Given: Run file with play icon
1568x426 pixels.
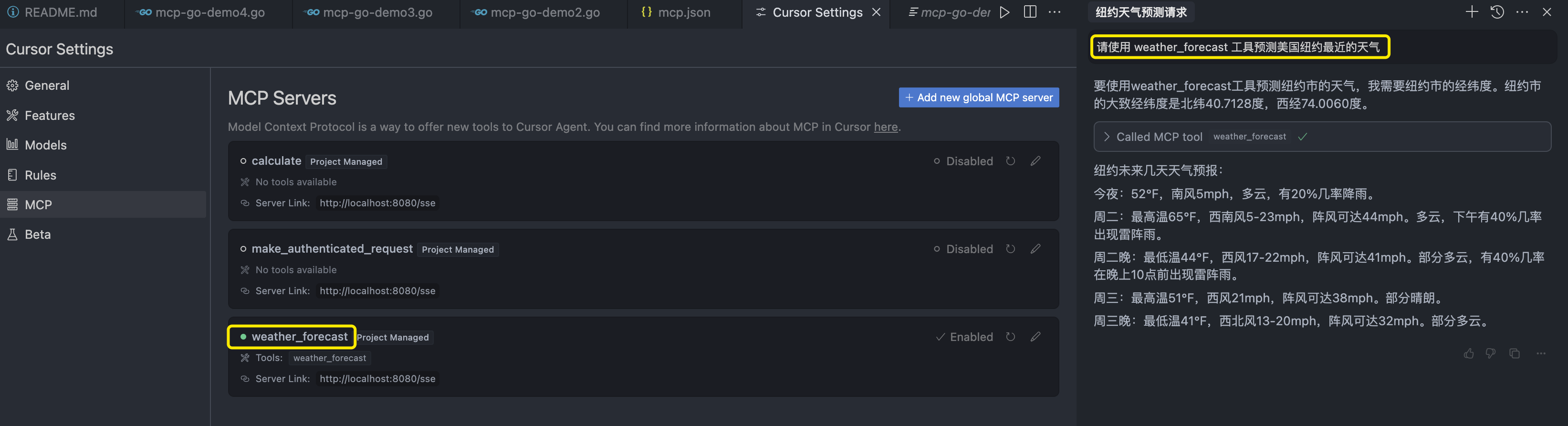Looking at the screenshot, I should (1004, 12).
